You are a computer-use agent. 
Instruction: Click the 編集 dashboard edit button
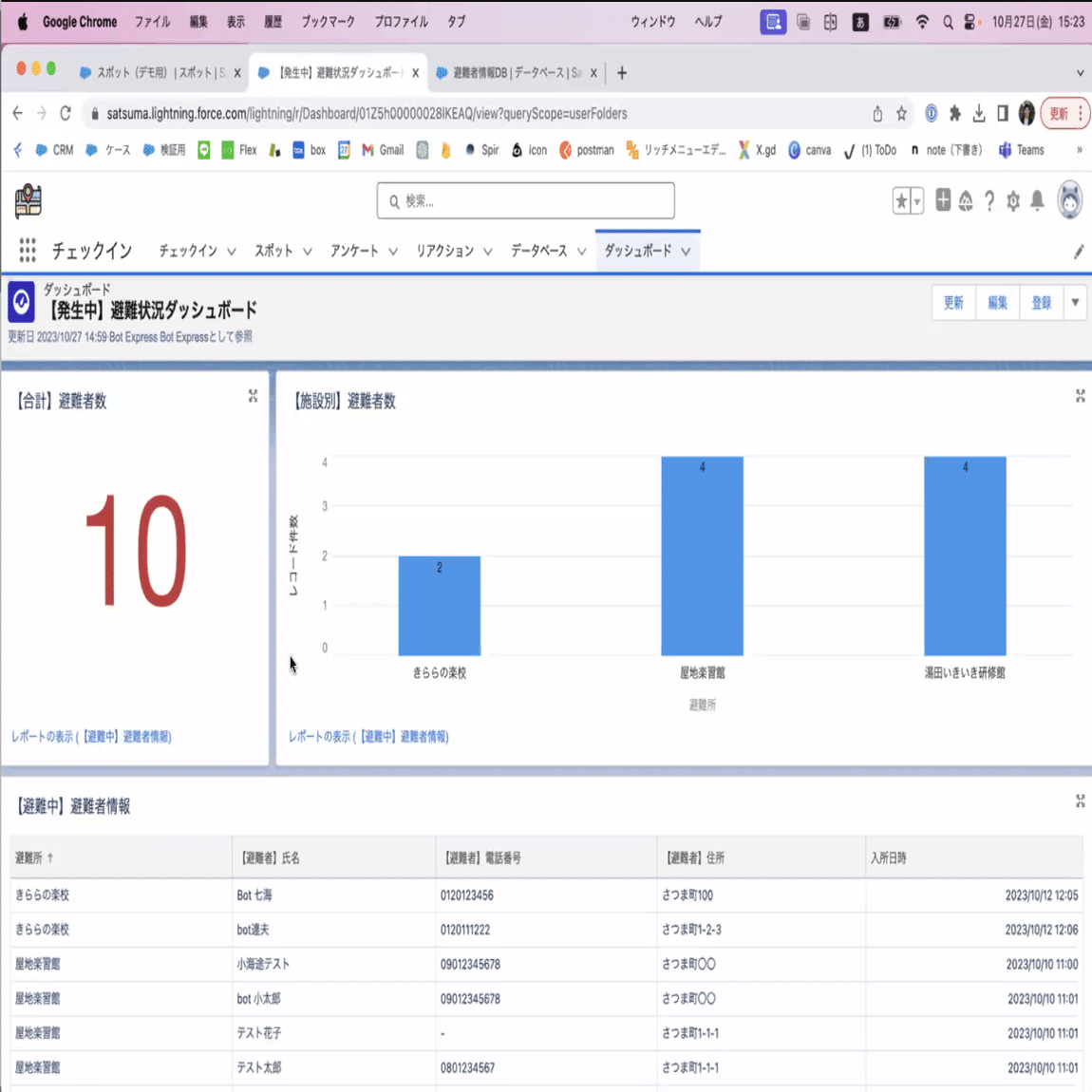(x=997, y=302)
